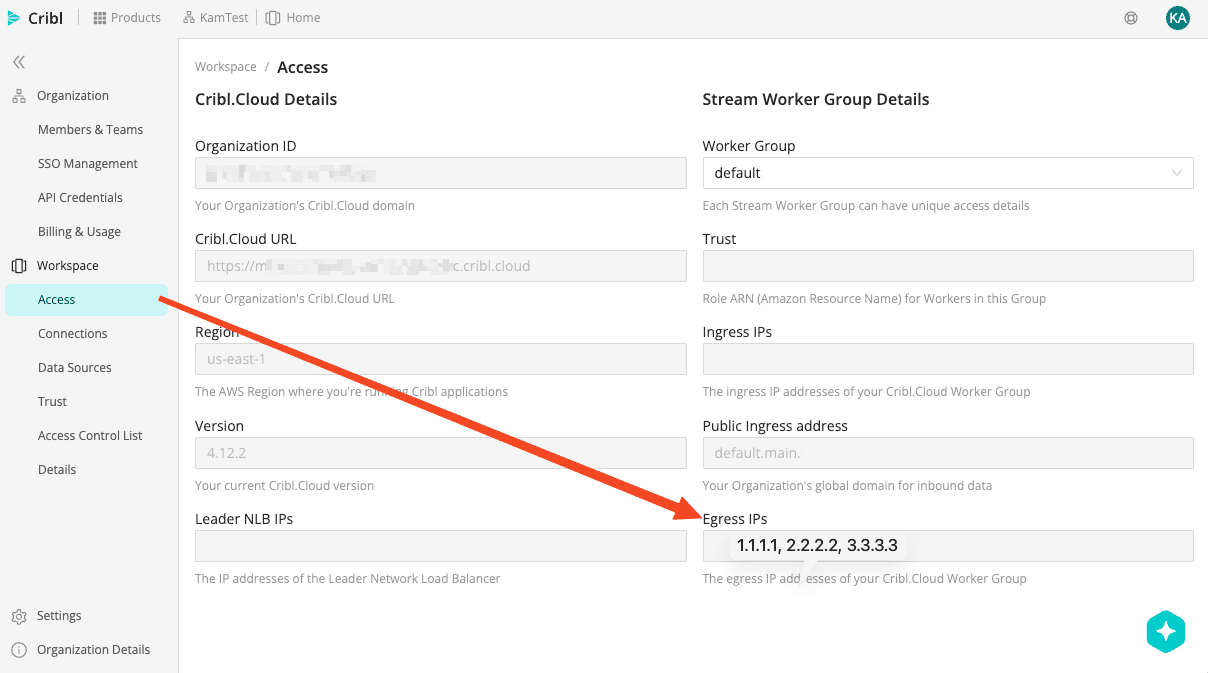Click the help lifebuoy icon
This screenshot has height=673, width=1208.
[x=1131, y=18]
